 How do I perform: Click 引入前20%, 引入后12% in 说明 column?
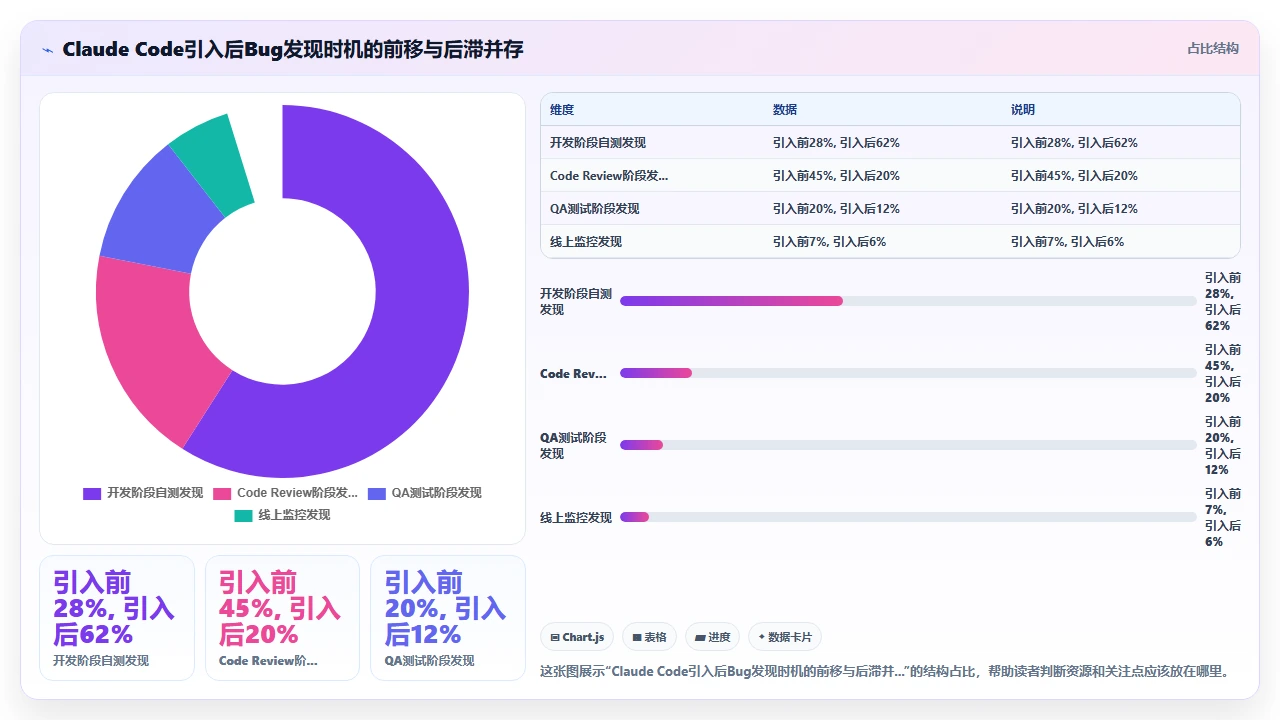point(1074,209)
